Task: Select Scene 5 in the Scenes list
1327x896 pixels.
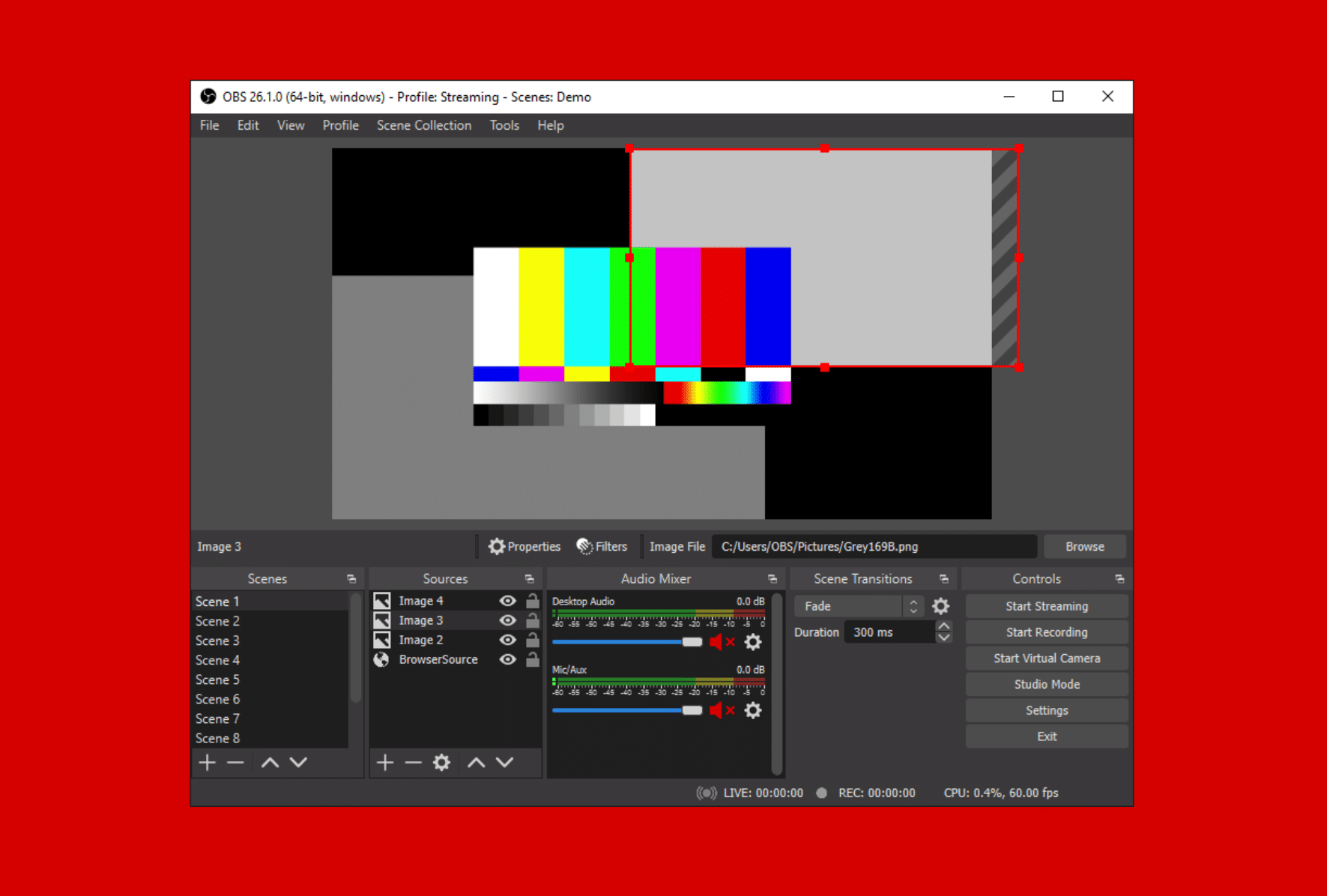Action: (270, 679)
